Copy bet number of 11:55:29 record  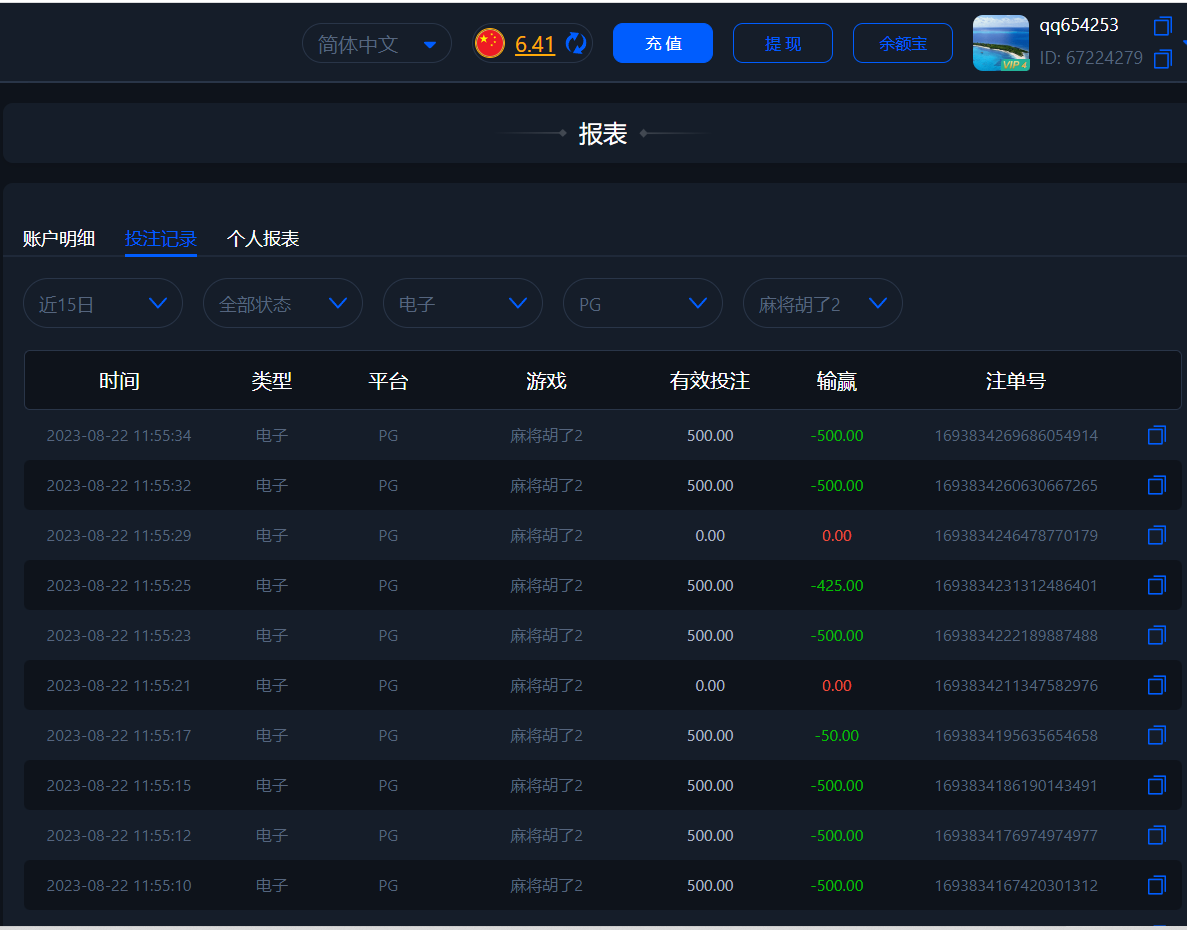[x=1157, y=535]
